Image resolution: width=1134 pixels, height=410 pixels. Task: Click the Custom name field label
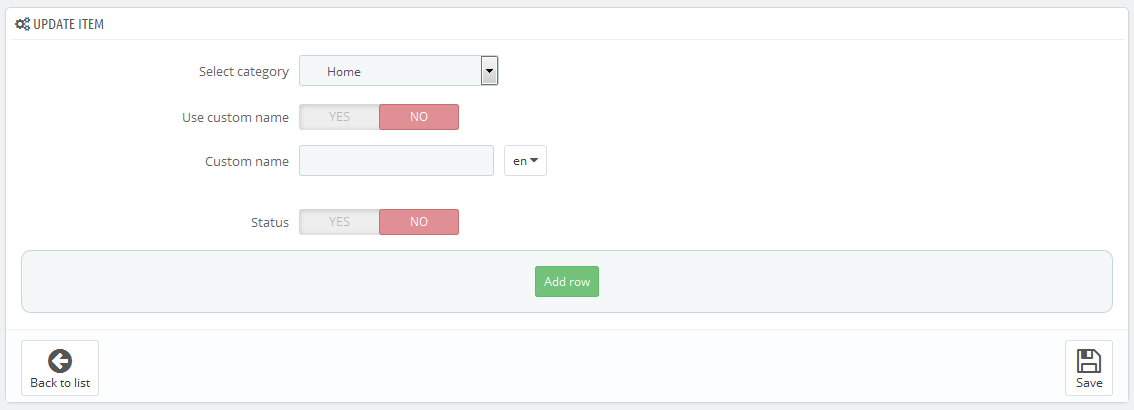(247, 161)
